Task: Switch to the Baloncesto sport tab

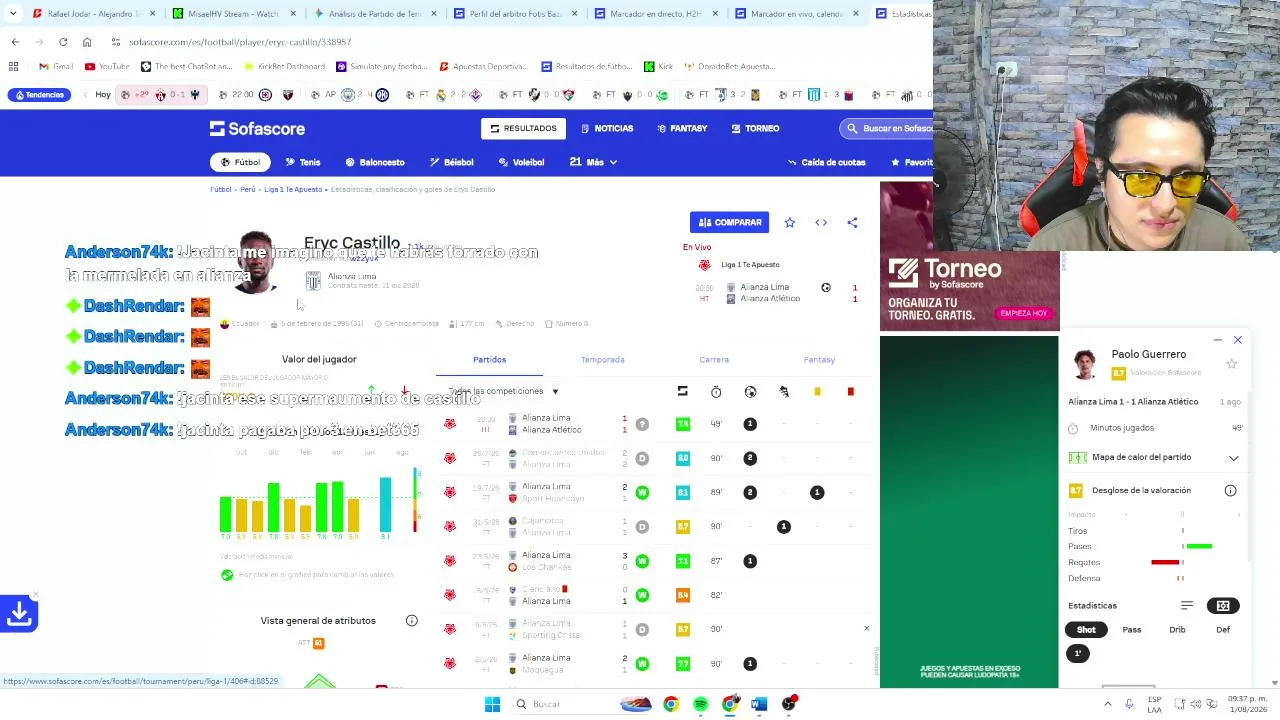Action: click(x=375, y=162)
